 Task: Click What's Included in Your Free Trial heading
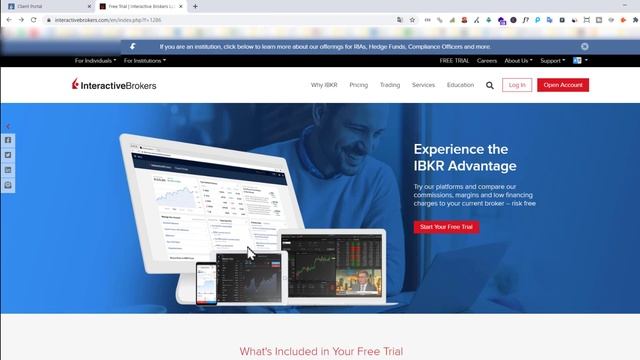coord(321,351)
